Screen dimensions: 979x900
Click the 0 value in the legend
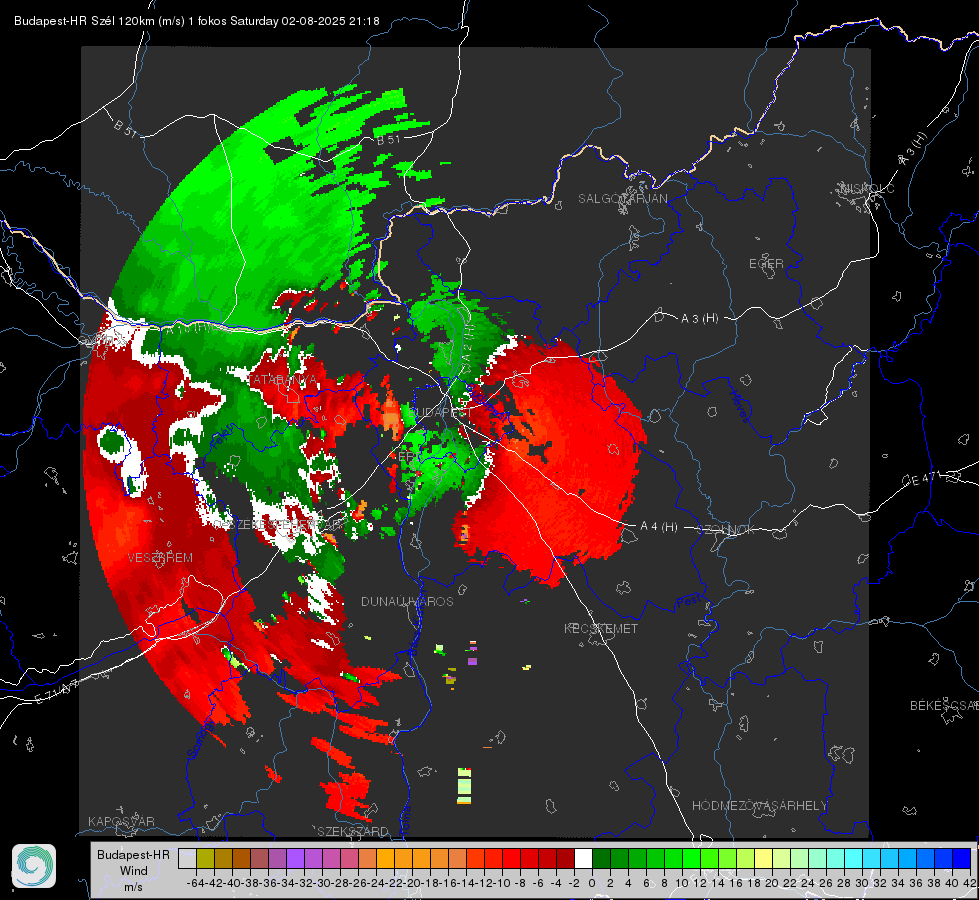[592, 883]
